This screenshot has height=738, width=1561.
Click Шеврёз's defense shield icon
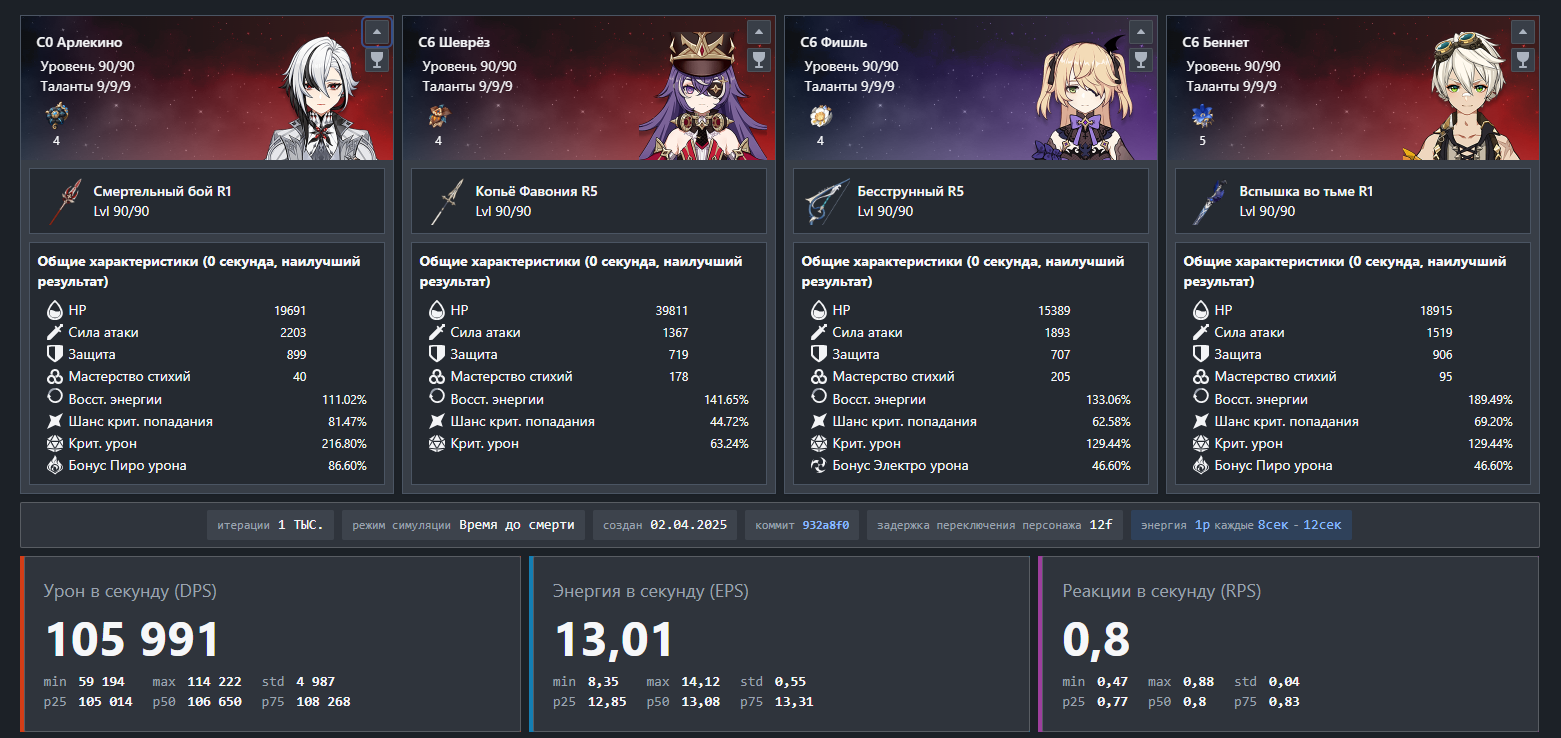click(437, 354)
